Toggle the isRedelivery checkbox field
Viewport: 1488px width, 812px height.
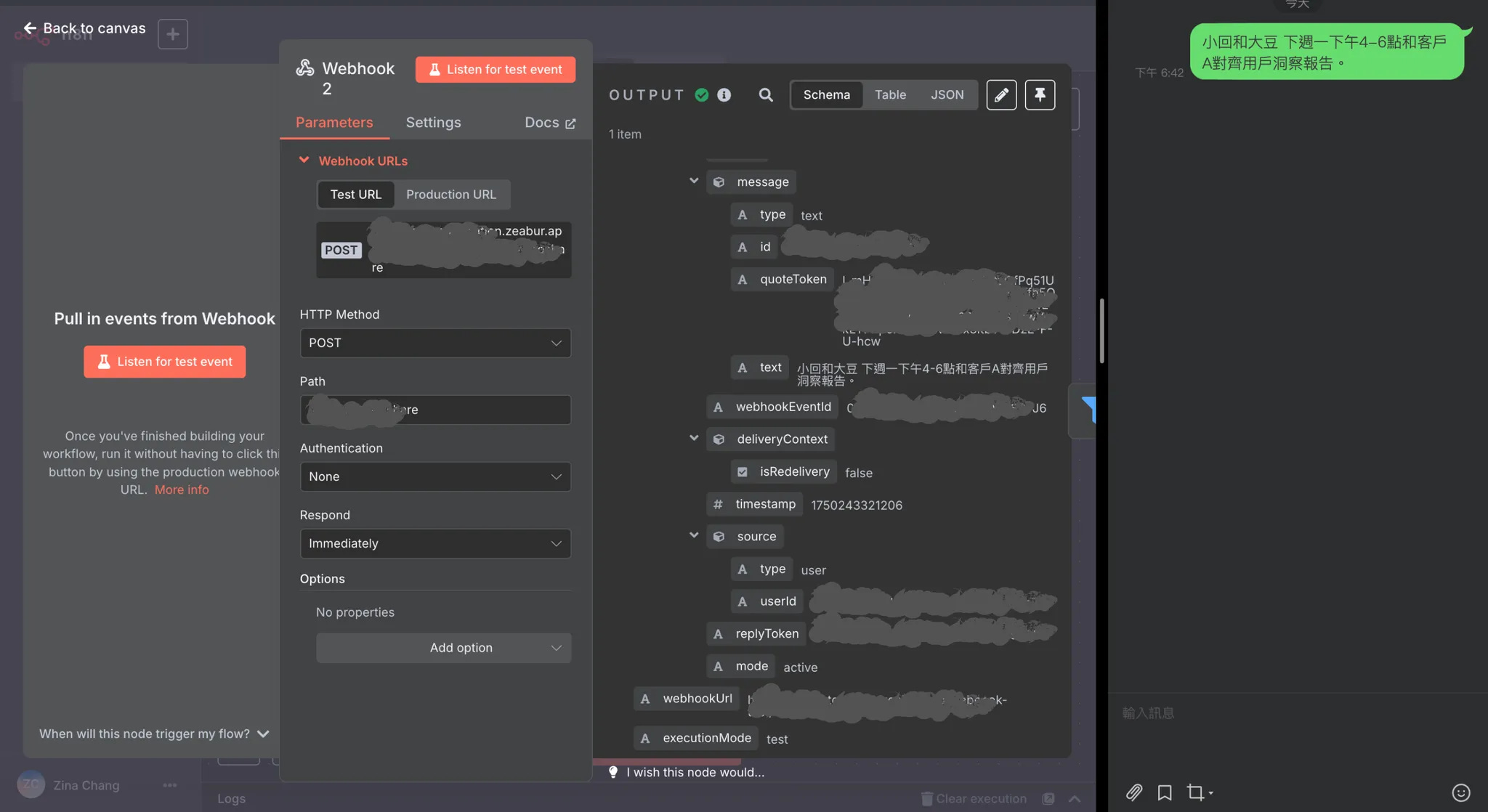pyautogui.click(x=742, y=472)
